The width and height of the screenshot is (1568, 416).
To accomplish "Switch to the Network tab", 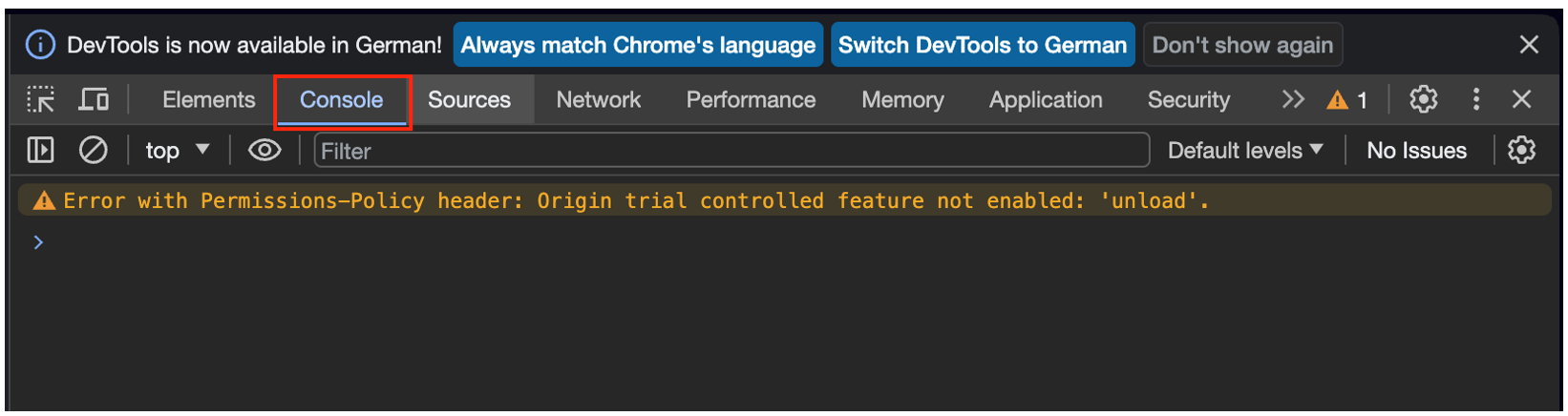I will pyautogui.click(x=599, y=99).
